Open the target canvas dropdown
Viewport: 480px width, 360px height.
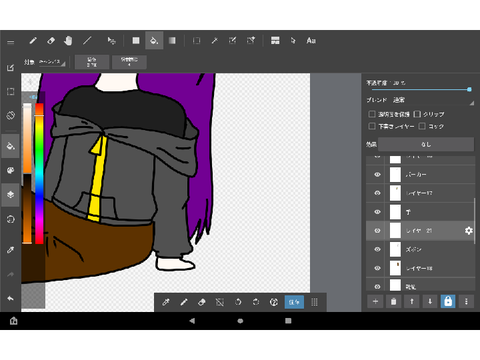tap(52, 62)
